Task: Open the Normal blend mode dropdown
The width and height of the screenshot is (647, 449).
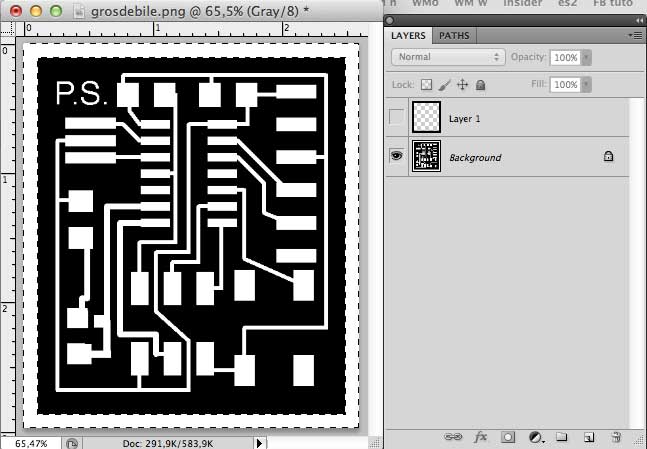Action: coord(448,57)
